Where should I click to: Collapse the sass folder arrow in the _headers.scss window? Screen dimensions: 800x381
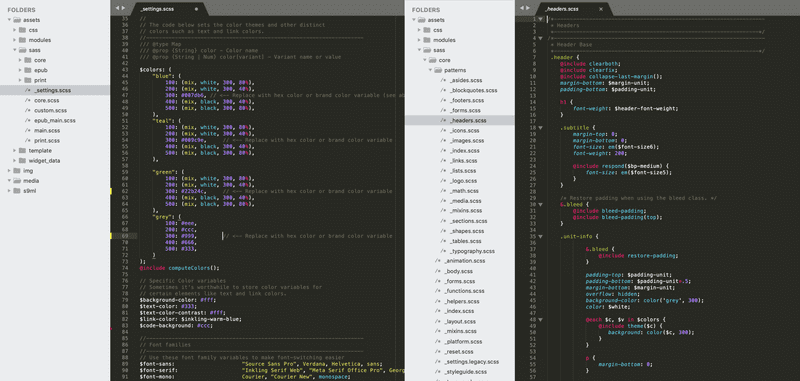(x=419, y=50)
